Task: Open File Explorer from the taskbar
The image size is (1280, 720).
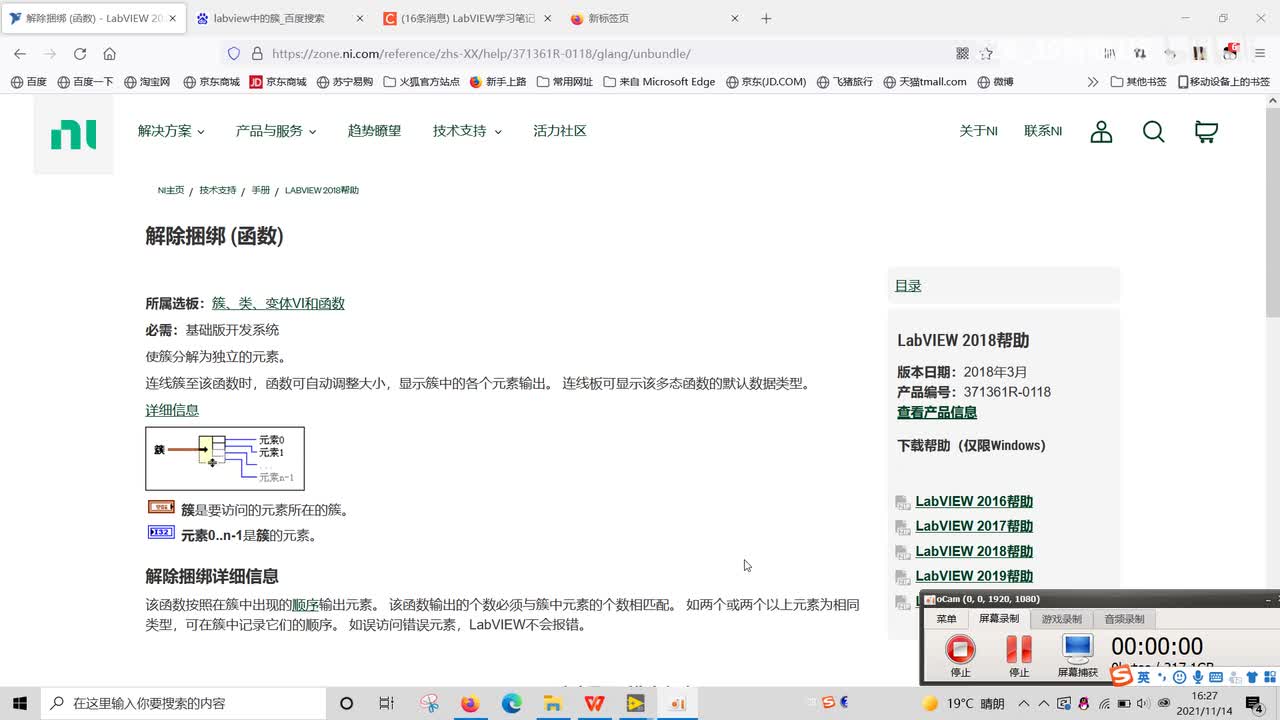Action: tap(553, 703)
